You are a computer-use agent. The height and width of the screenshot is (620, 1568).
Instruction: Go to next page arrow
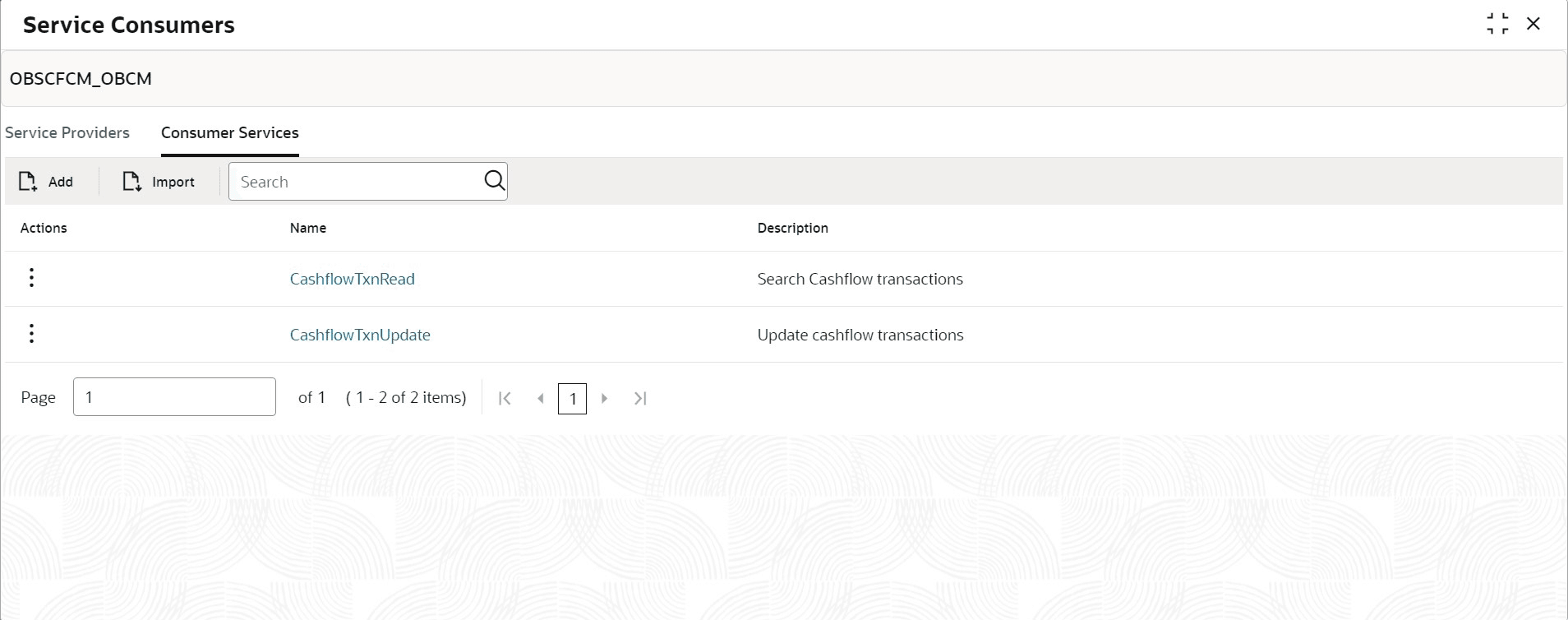click(x=605, y=399)
